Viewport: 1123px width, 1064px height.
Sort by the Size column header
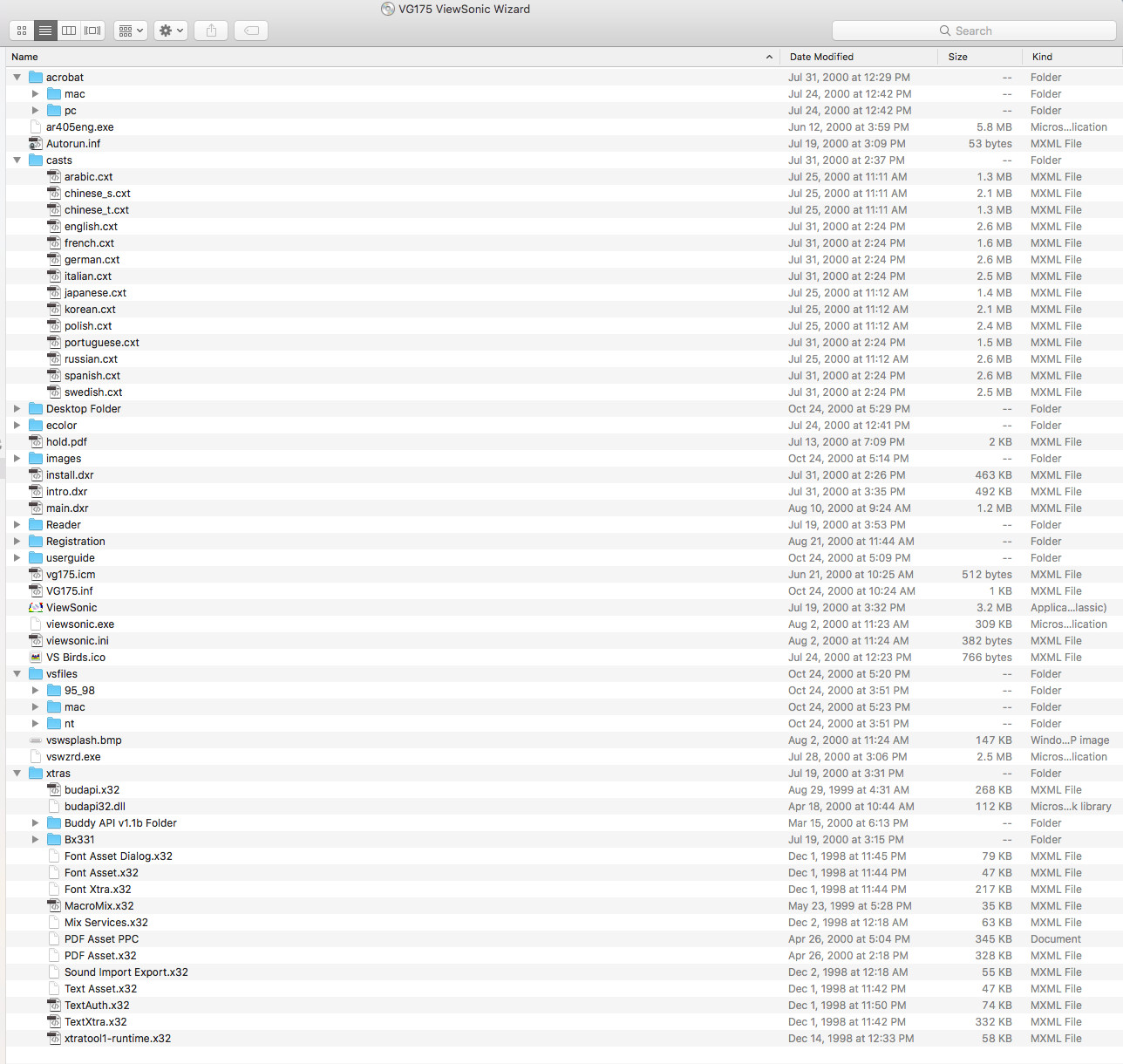(981, 57)
